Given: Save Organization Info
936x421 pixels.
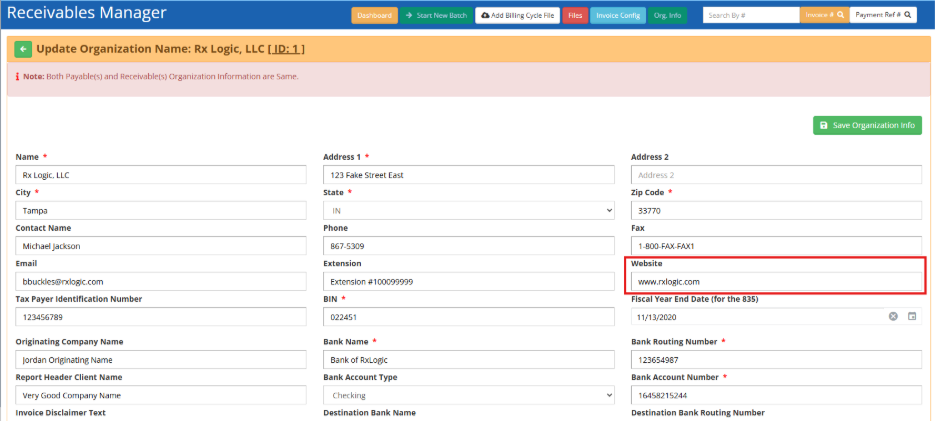Looking at the screenshot, I should pos(867,125).
